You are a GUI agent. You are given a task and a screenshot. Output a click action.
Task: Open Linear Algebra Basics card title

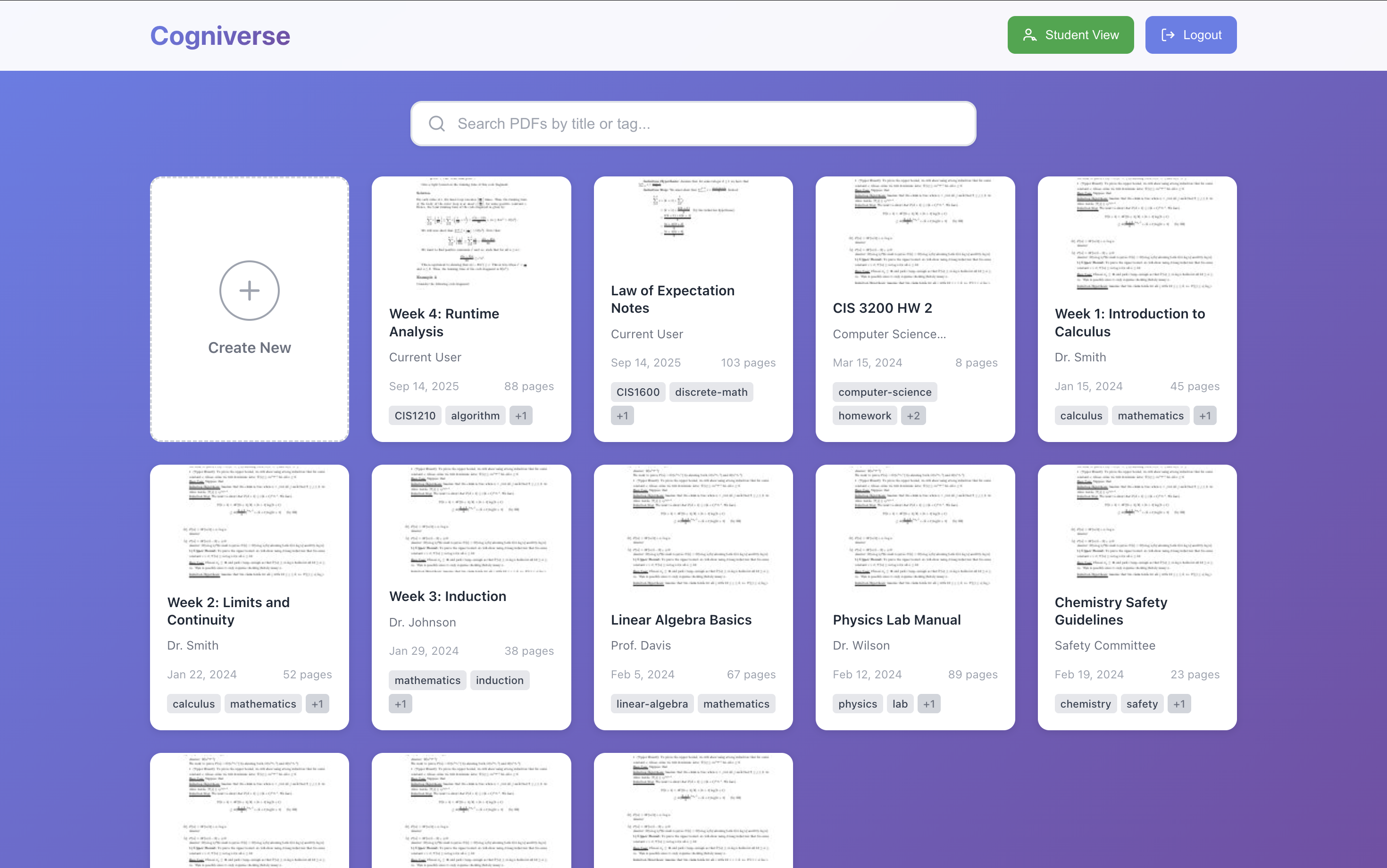coord(681,619)
